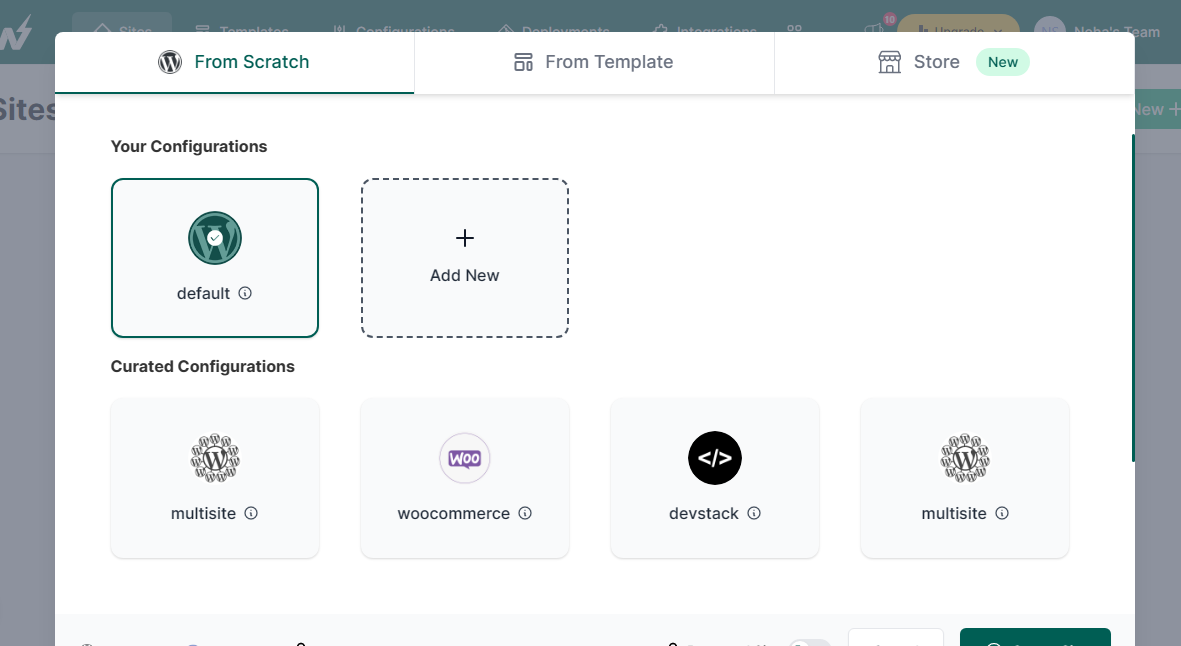Switch to the From Scratch tab
Image resolution: width=1181 pixels, height=646 pixels.
coord(234,62)
